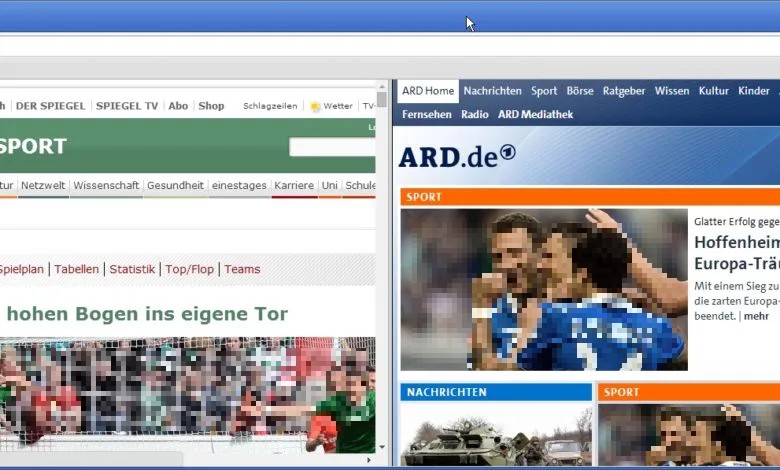Open the Hoffenheim headline article
Viewport: 780px width, 470px height.
coord(737,253)
